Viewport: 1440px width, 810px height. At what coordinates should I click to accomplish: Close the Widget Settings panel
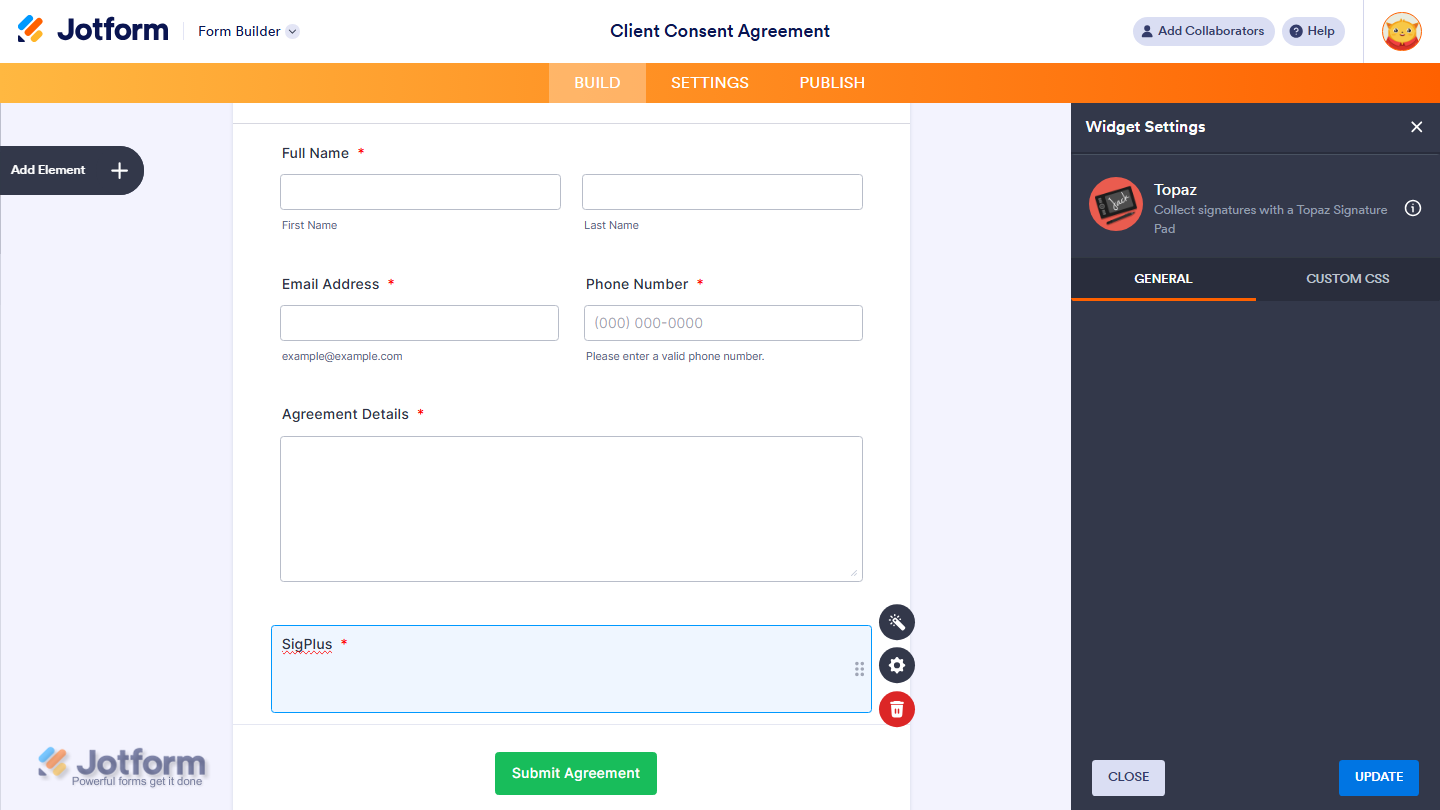click(1417, 127)
